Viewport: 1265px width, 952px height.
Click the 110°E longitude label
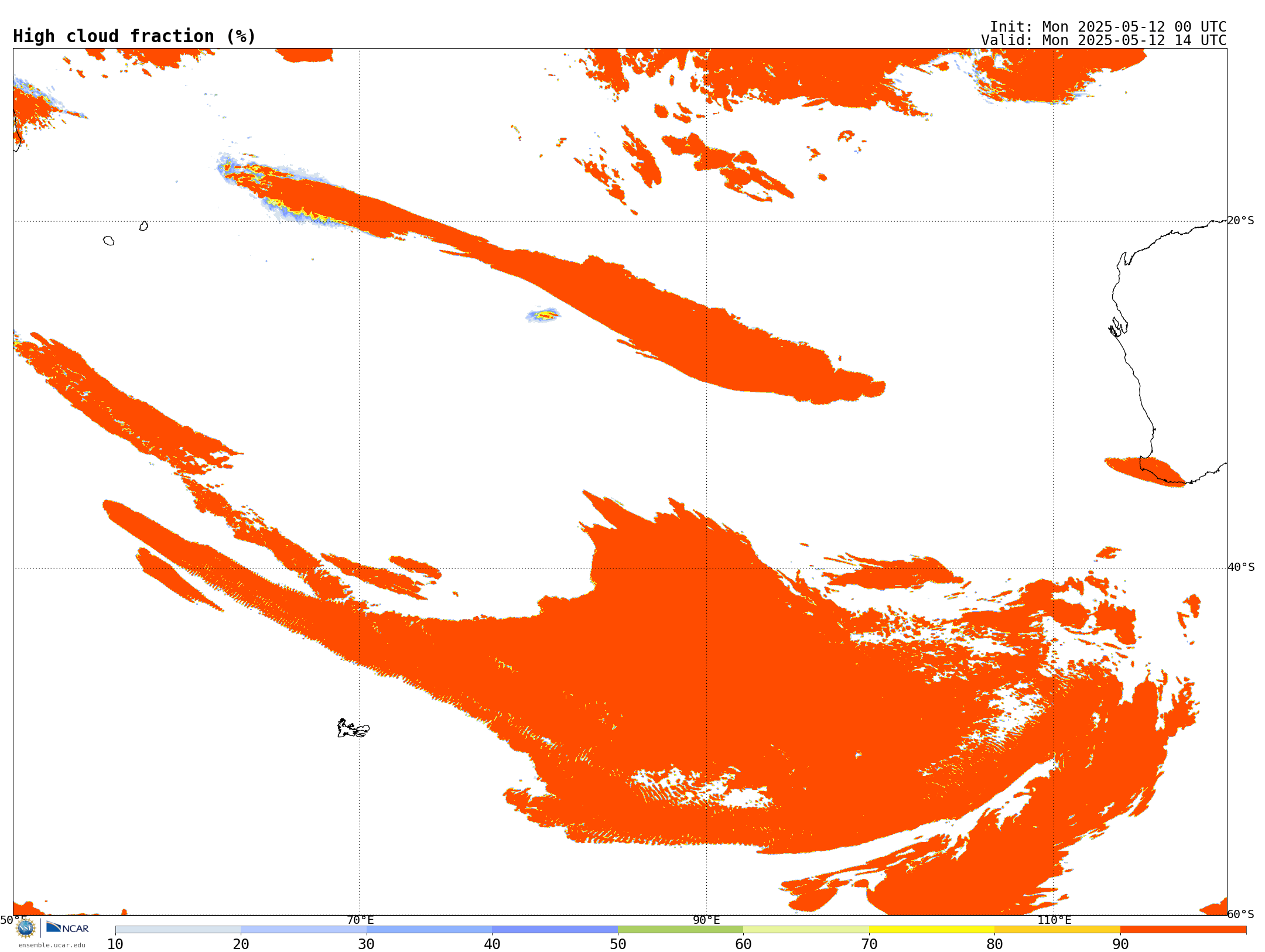[1054, 920]
